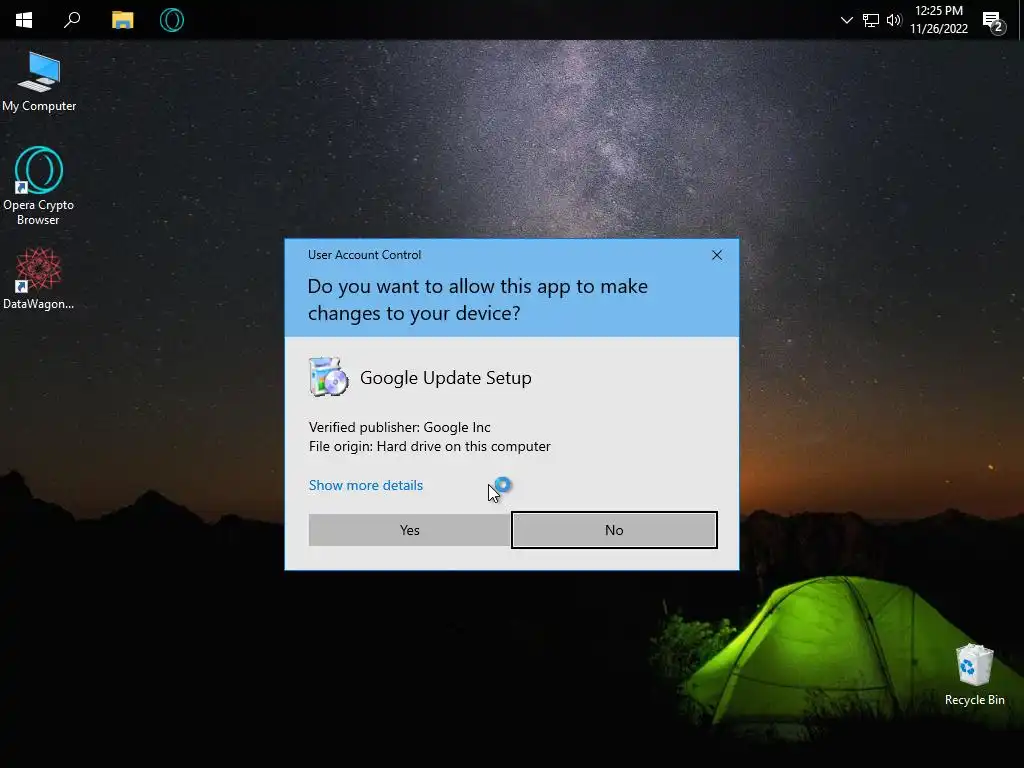The width and height of the screenshot is (1024, 768).
Task: Open the notification action center icon
Action: (x=994, y=21)
